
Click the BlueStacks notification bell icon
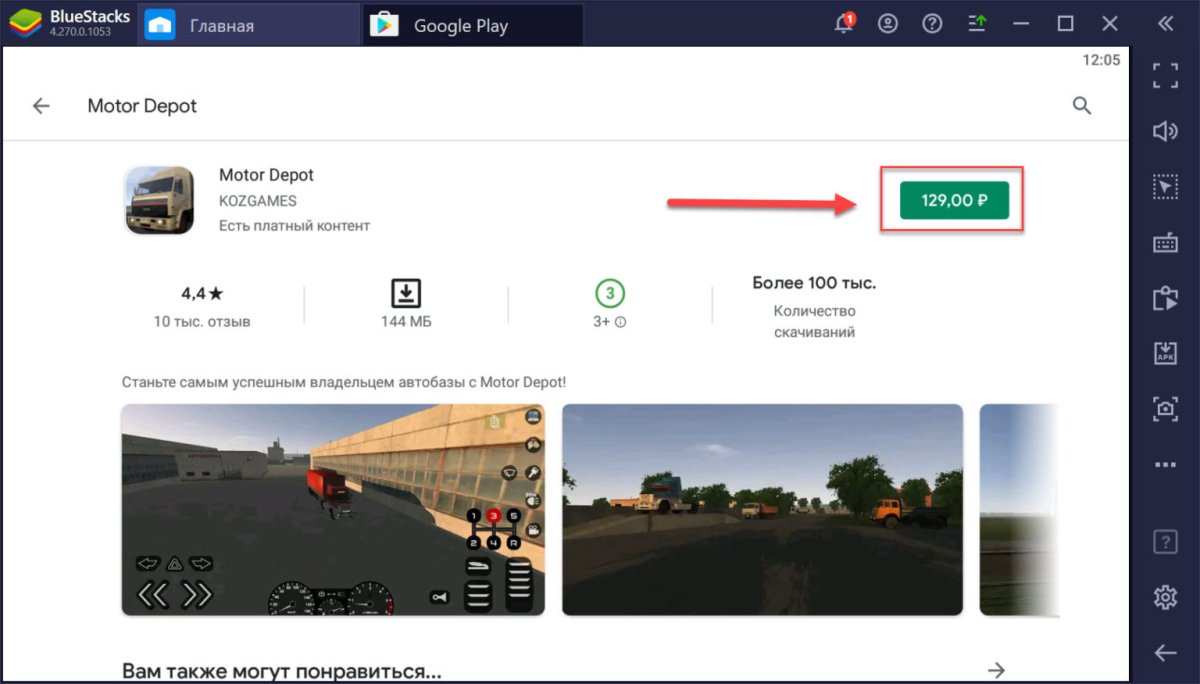pos(845,24)
